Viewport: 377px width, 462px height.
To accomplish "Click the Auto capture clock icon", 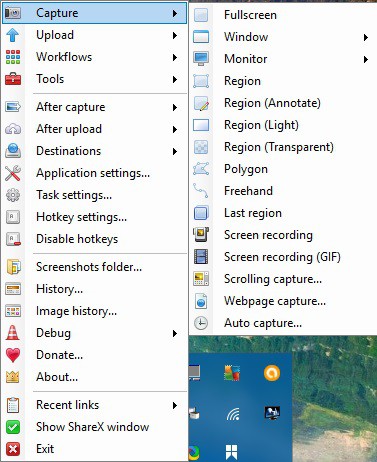I will pos(201,323).
